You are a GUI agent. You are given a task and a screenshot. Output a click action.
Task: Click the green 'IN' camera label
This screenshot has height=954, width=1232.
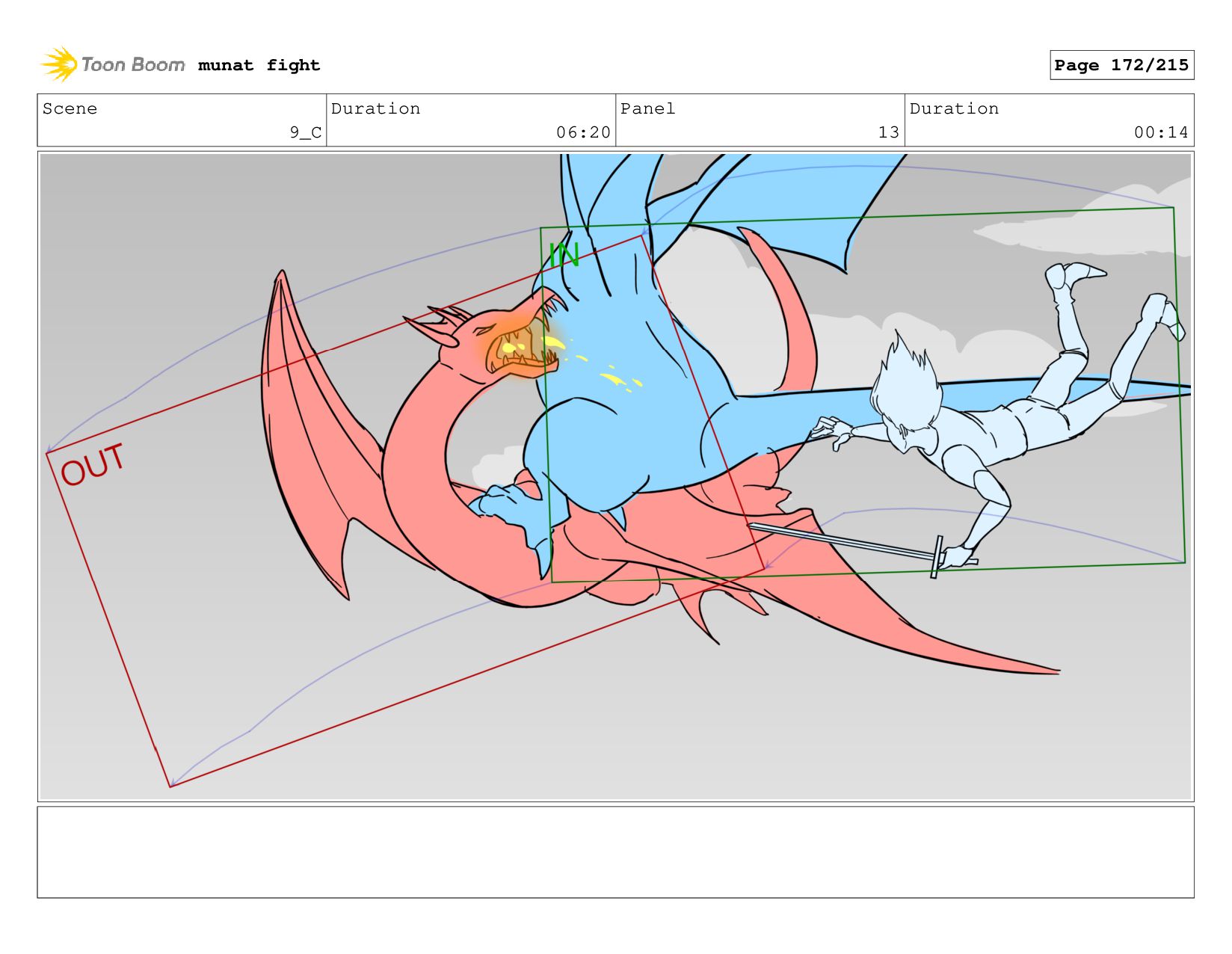[x=564, y=256]
